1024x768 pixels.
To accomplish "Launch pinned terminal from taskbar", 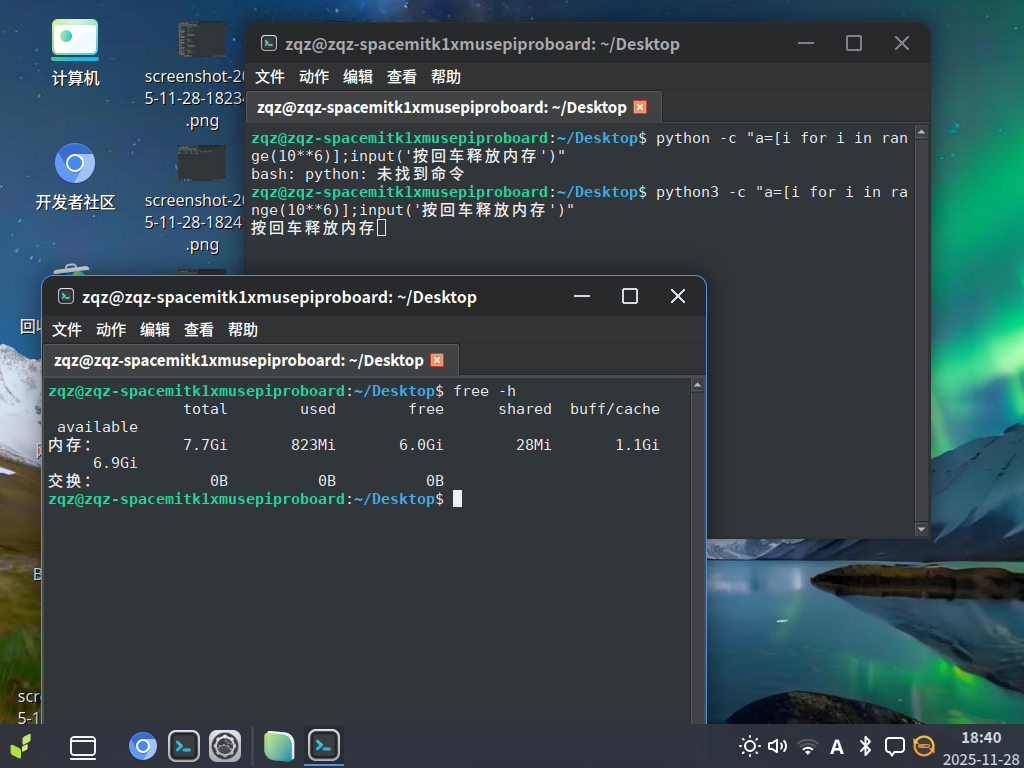I will coord(184,746).
